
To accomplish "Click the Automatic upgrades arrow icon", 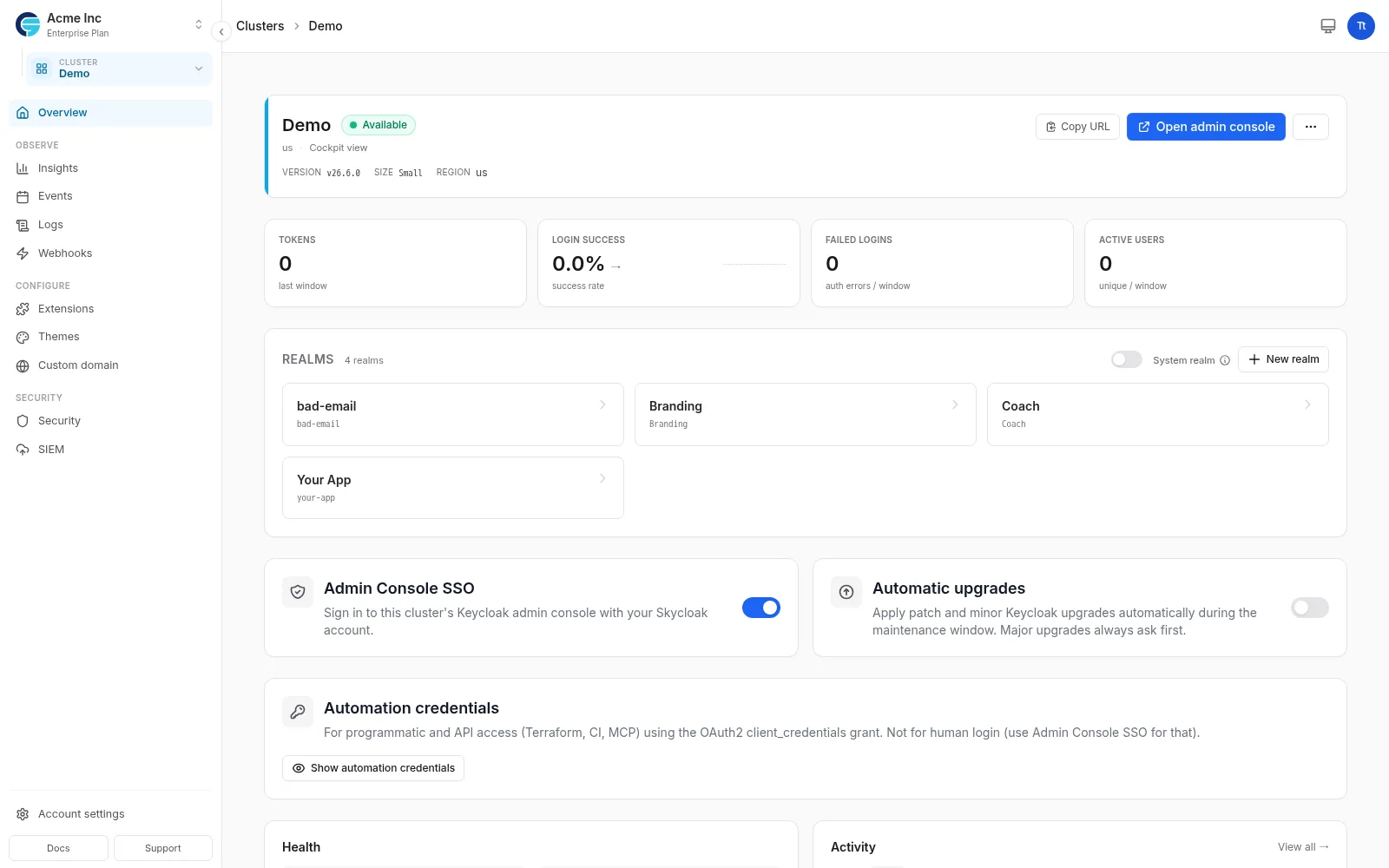I will pyautogui.click(x=846, y=592).
